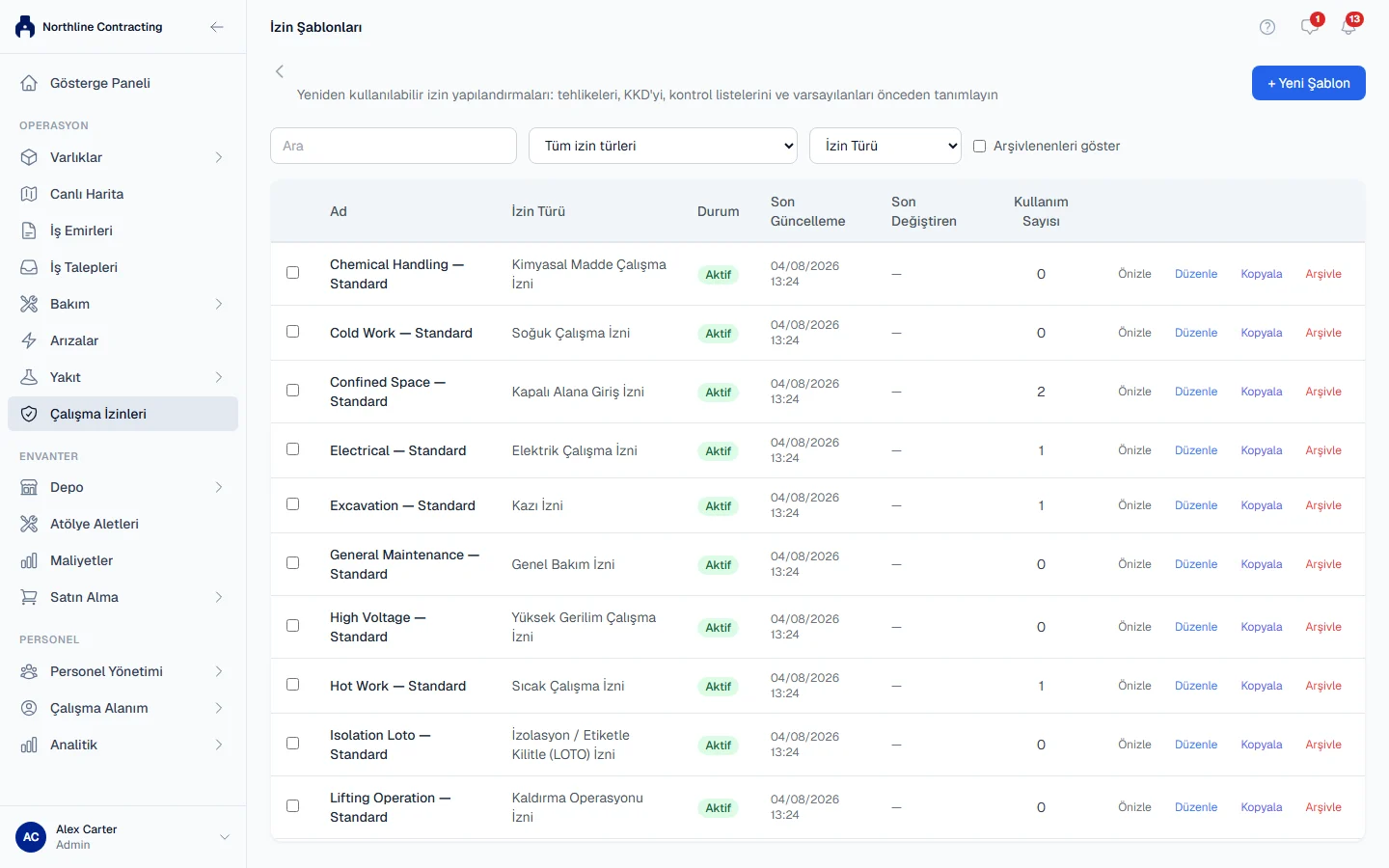Open the Analitik sidebar item
Screen dimensions: 1389x868
tap(123, 745)
